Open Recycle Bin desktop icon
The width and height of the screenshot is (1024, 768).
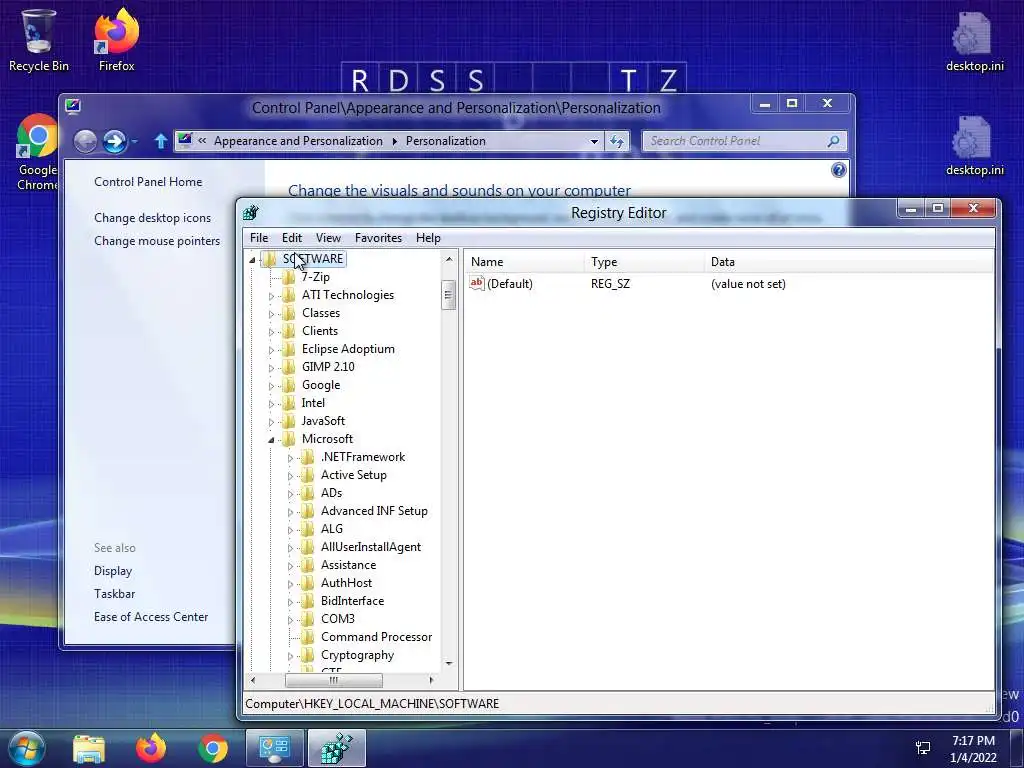click(38, 40)
